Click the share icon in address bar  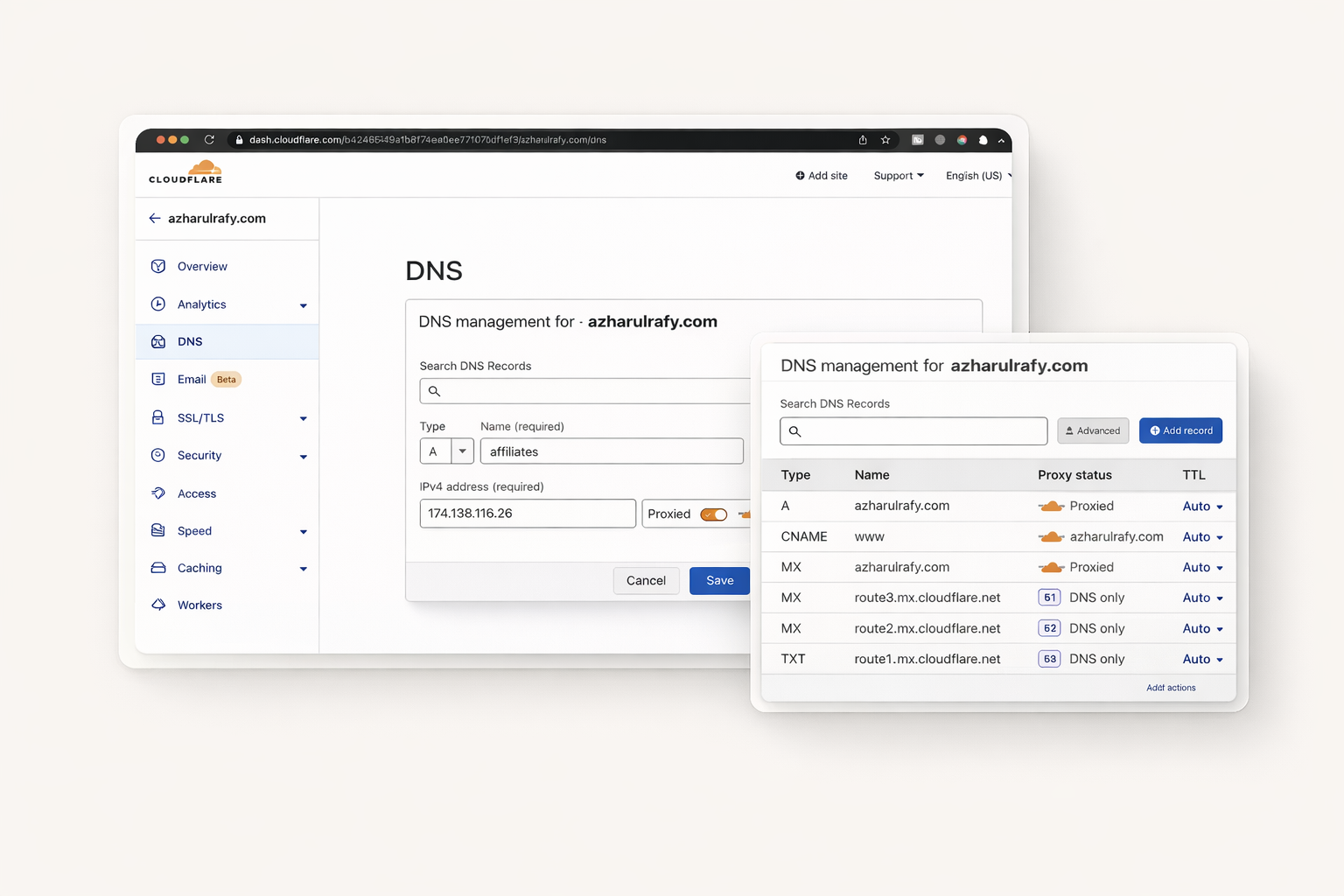[863, 140]
